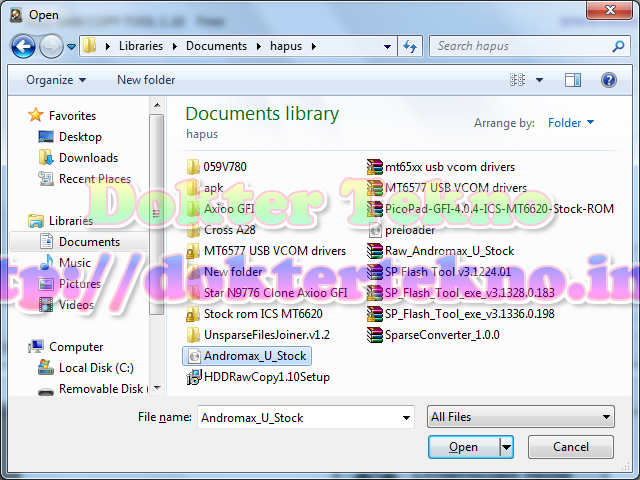Open Desktop in the navigation pane
Screen dimensions: 640x480
pos(70,137)
